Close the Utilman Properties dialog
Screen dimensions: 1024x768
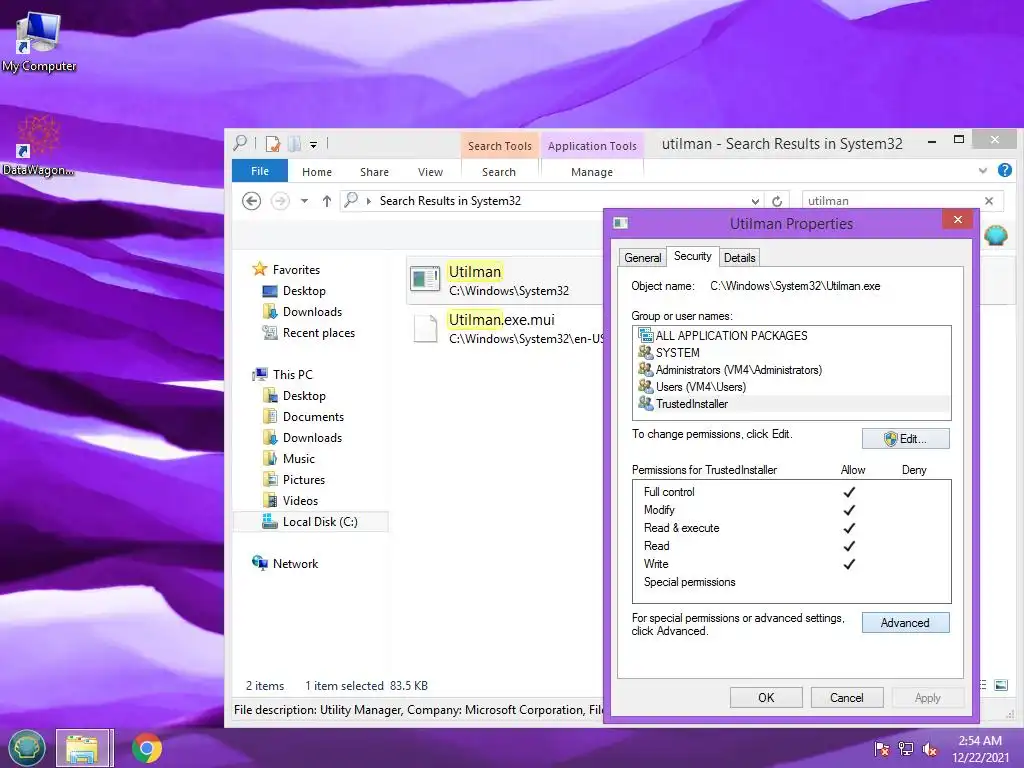click(957, 219)
